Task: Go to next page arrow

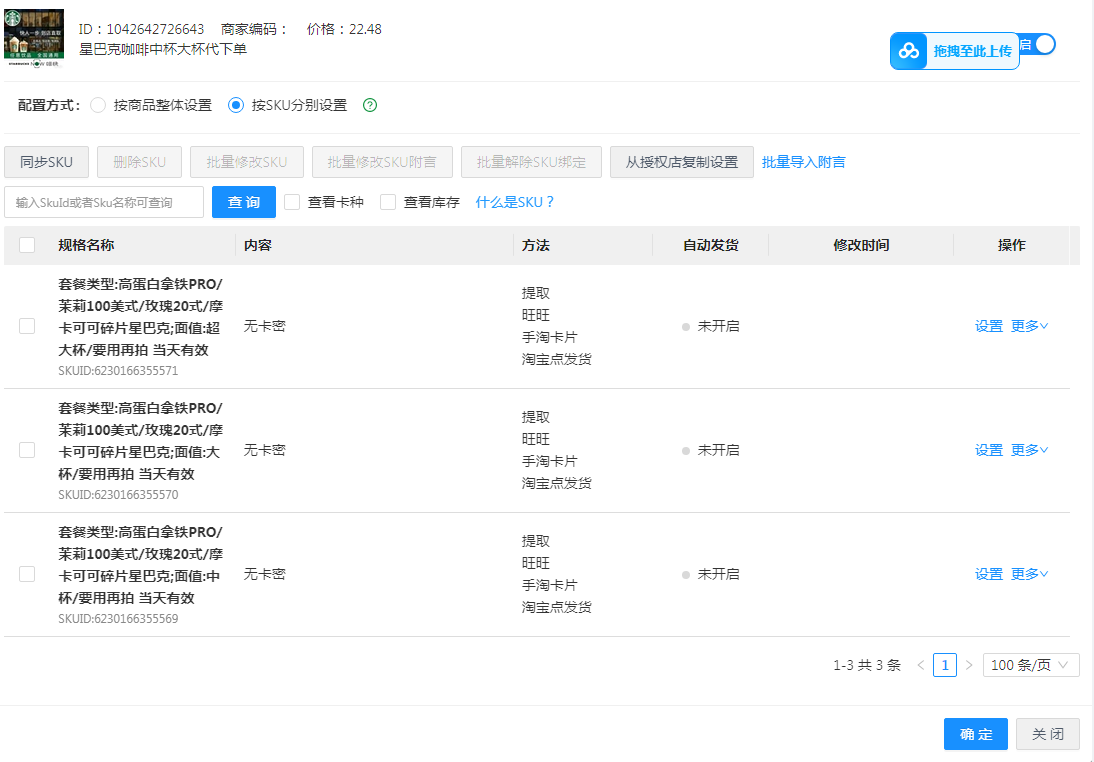Action: tap(968, 665)
